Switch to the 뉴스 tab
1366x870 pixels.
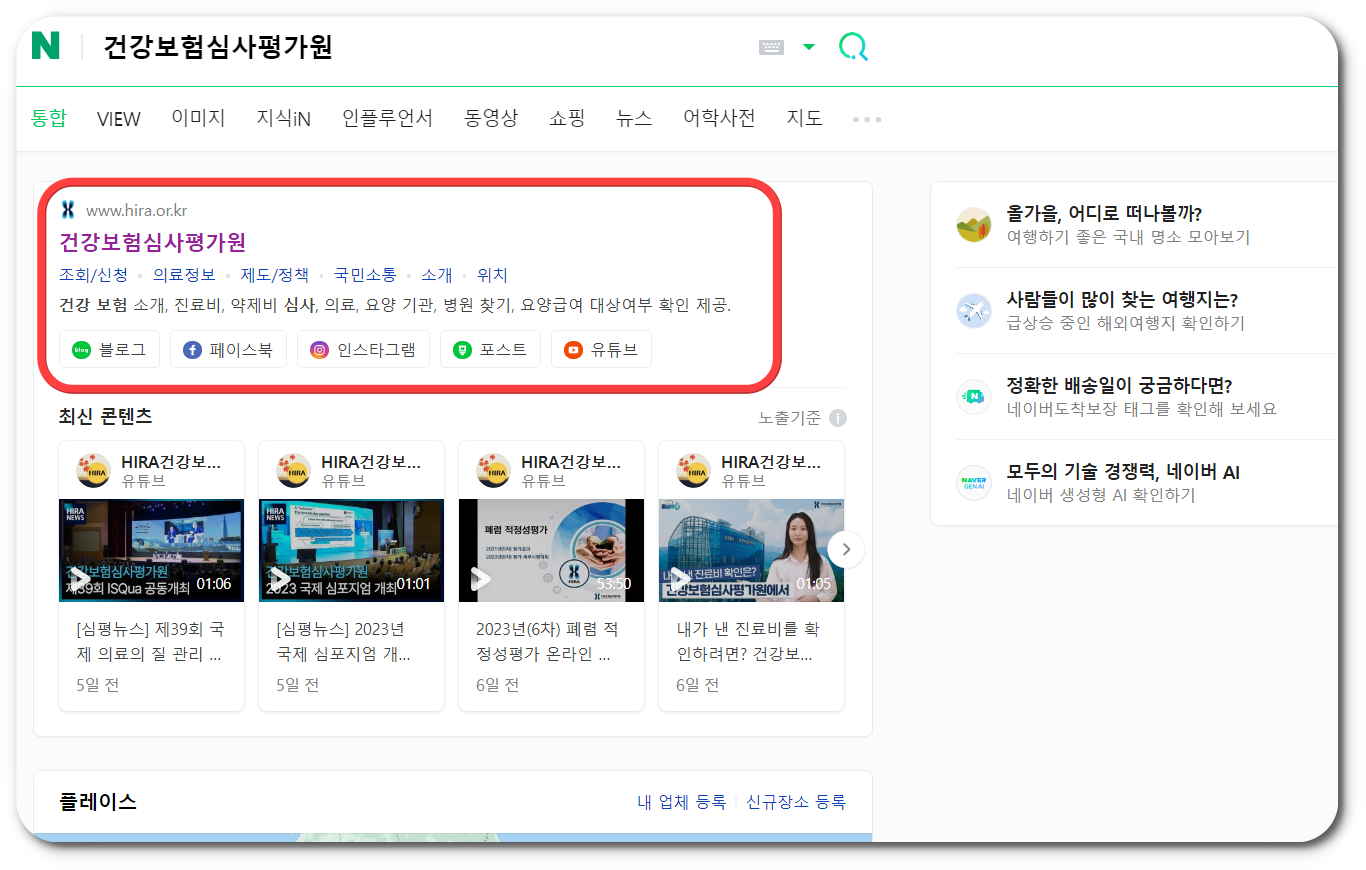634,118
